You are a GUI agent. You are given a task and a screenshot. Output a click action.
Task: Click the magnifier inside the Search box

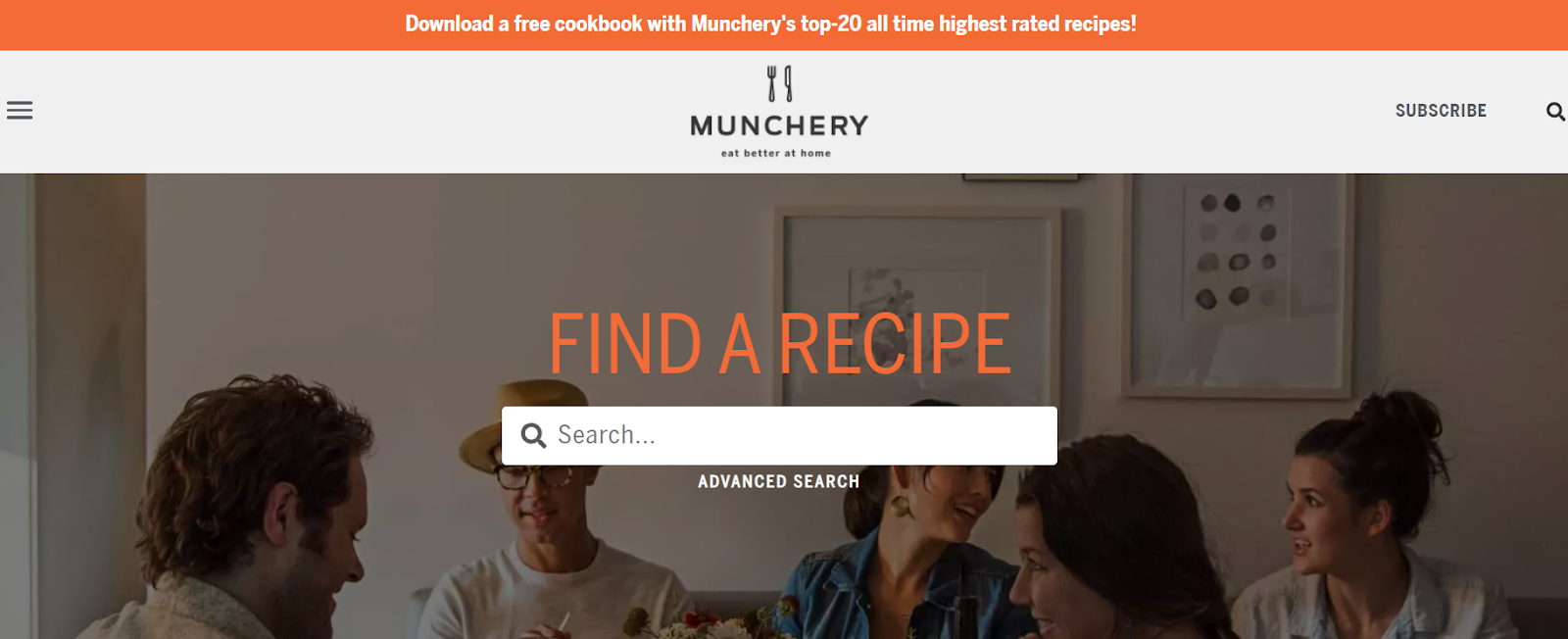(533, 435)
